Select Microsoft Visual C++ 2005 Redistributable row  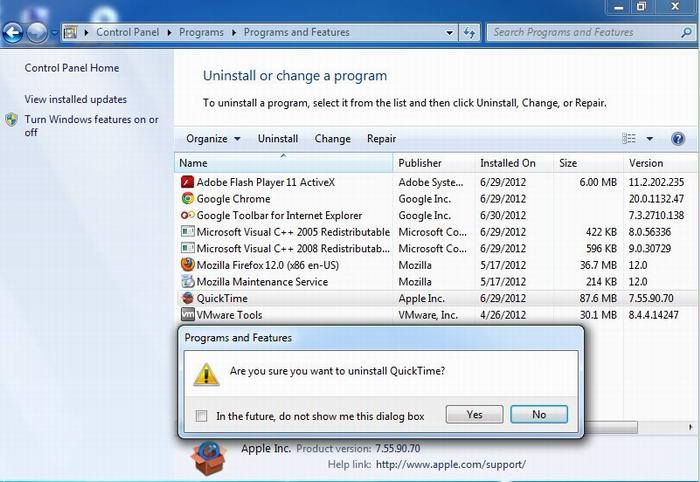click(437, 232)
